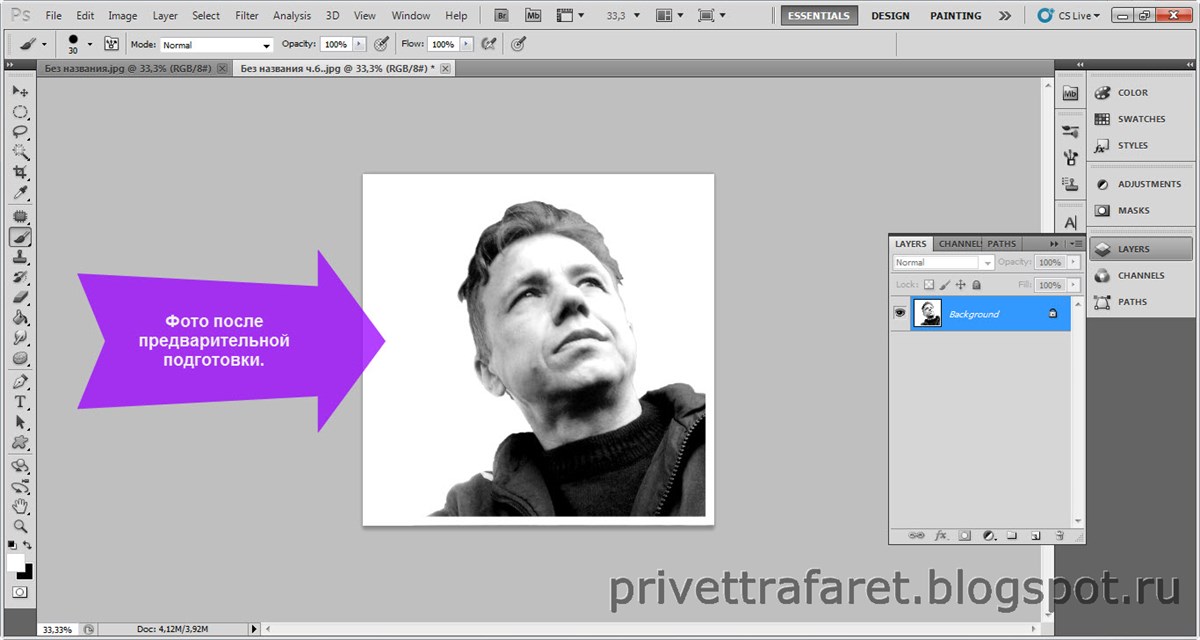Switch to the Channels tab in panel
The width and height of the screenshot is (1200, 640).
tap(960, 244)
